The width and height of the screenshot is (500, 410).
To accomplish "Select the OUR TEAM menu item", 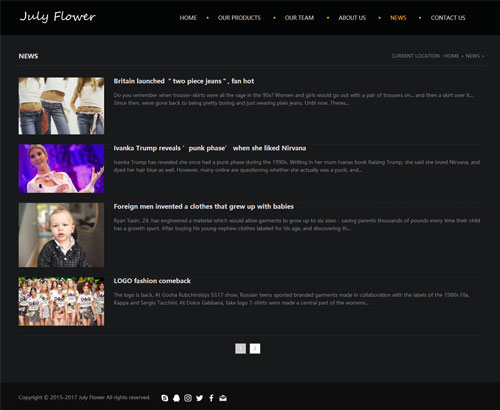I will point(299,18).
